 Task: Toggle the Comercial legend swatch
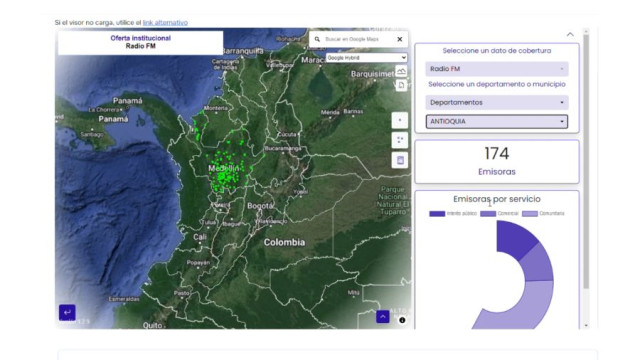488,213
